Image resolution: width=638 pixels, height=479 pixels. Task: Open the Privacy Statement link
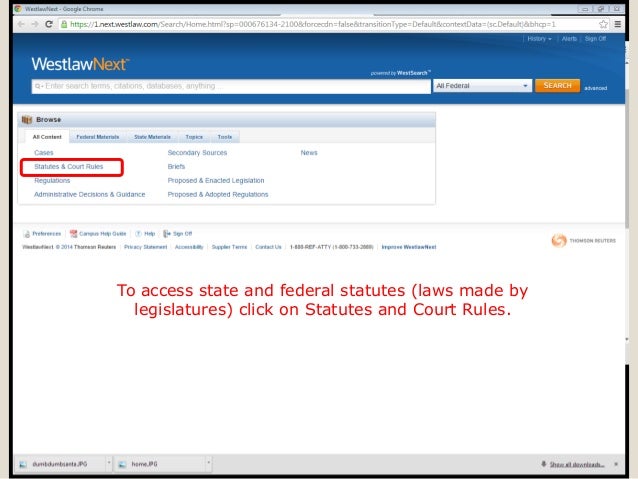coord(146,247)
